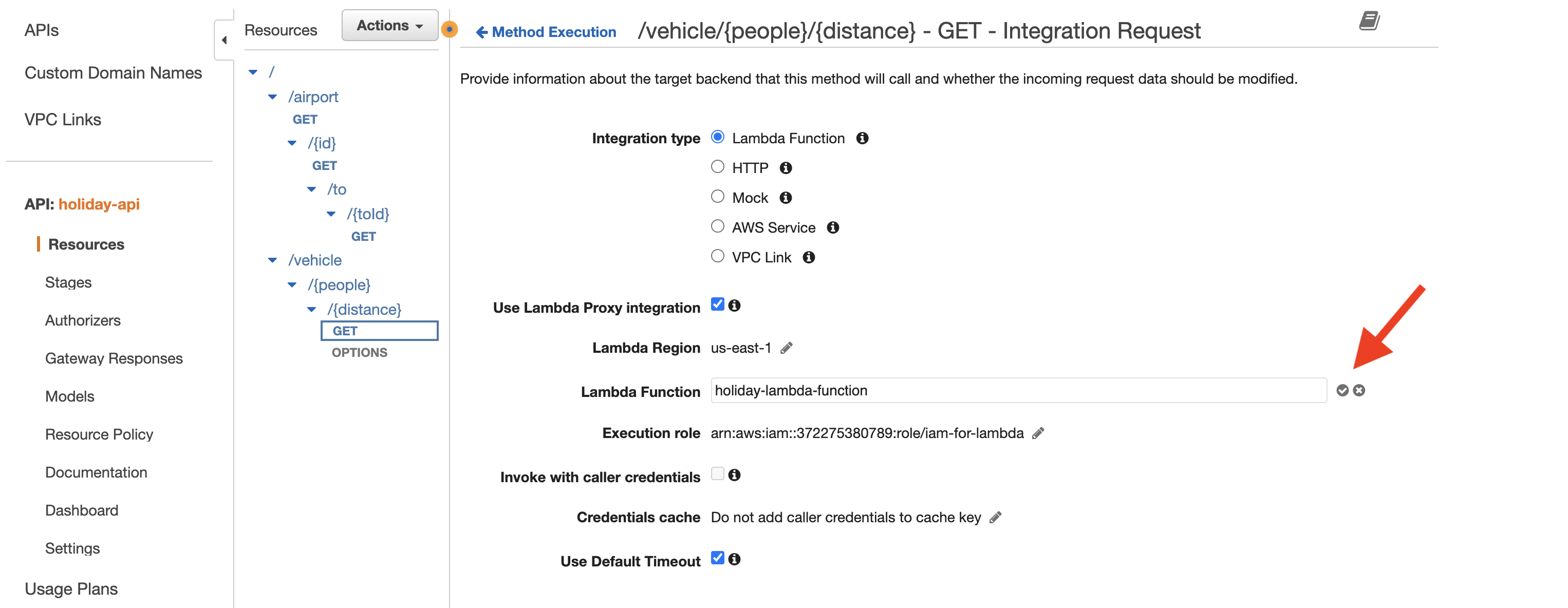
Task: Open Stages in the API sidebar
Action: click(68, 282)
